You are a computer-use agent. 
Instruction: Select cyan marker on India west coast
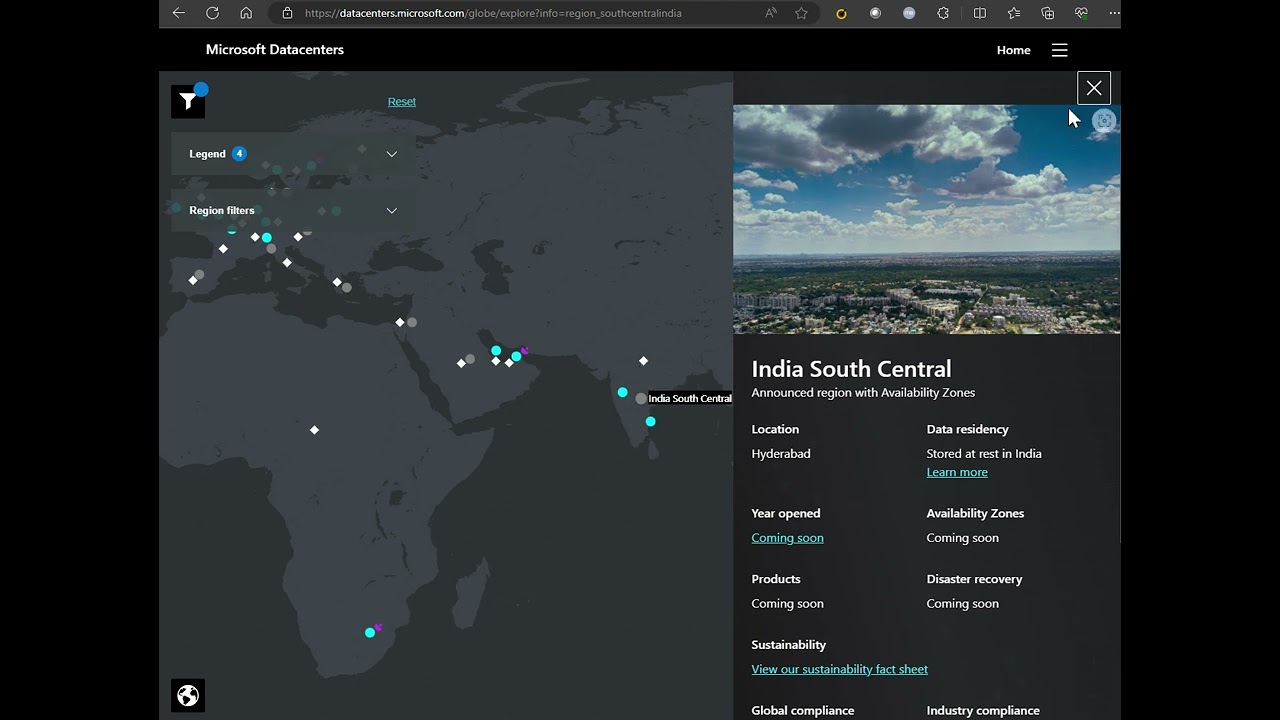tap(622, 392)
